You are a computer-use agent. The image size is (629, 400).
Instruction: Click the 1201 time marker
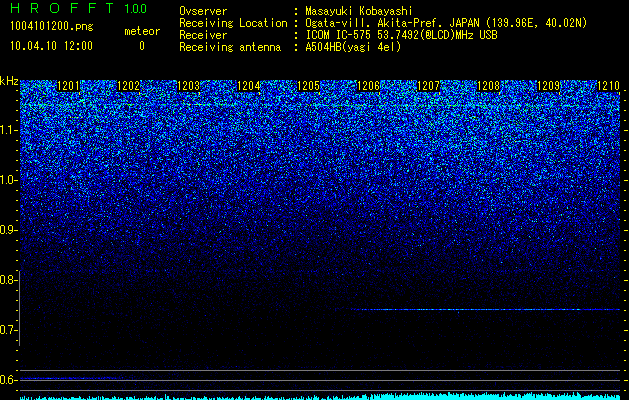69,86
